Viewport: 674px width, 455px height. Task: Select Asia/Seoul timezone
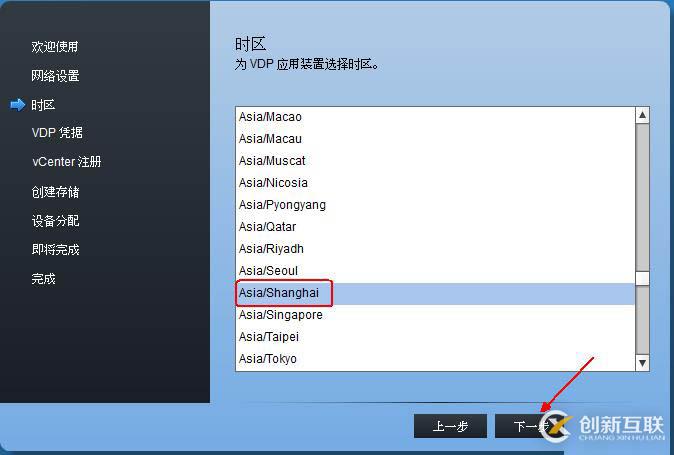tap(435, 271)
